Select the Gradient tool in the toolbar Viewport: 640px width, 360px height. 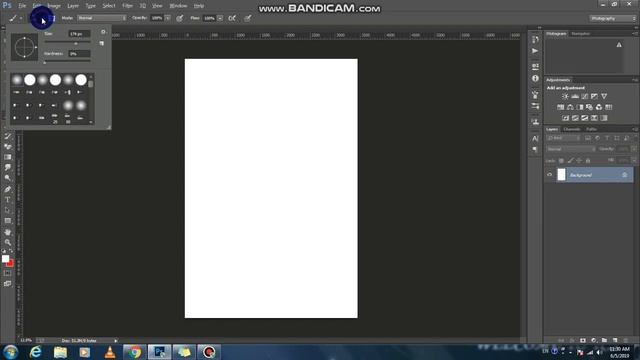coord(7,157)
